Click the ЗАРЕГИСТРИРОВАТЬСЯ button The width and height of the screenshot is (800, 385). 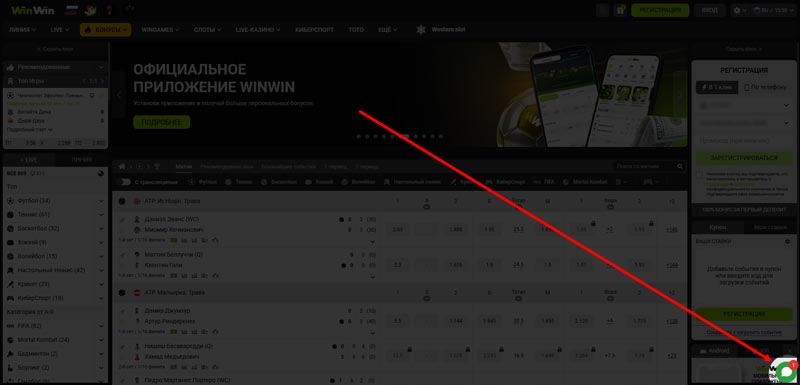coord(744,158)
